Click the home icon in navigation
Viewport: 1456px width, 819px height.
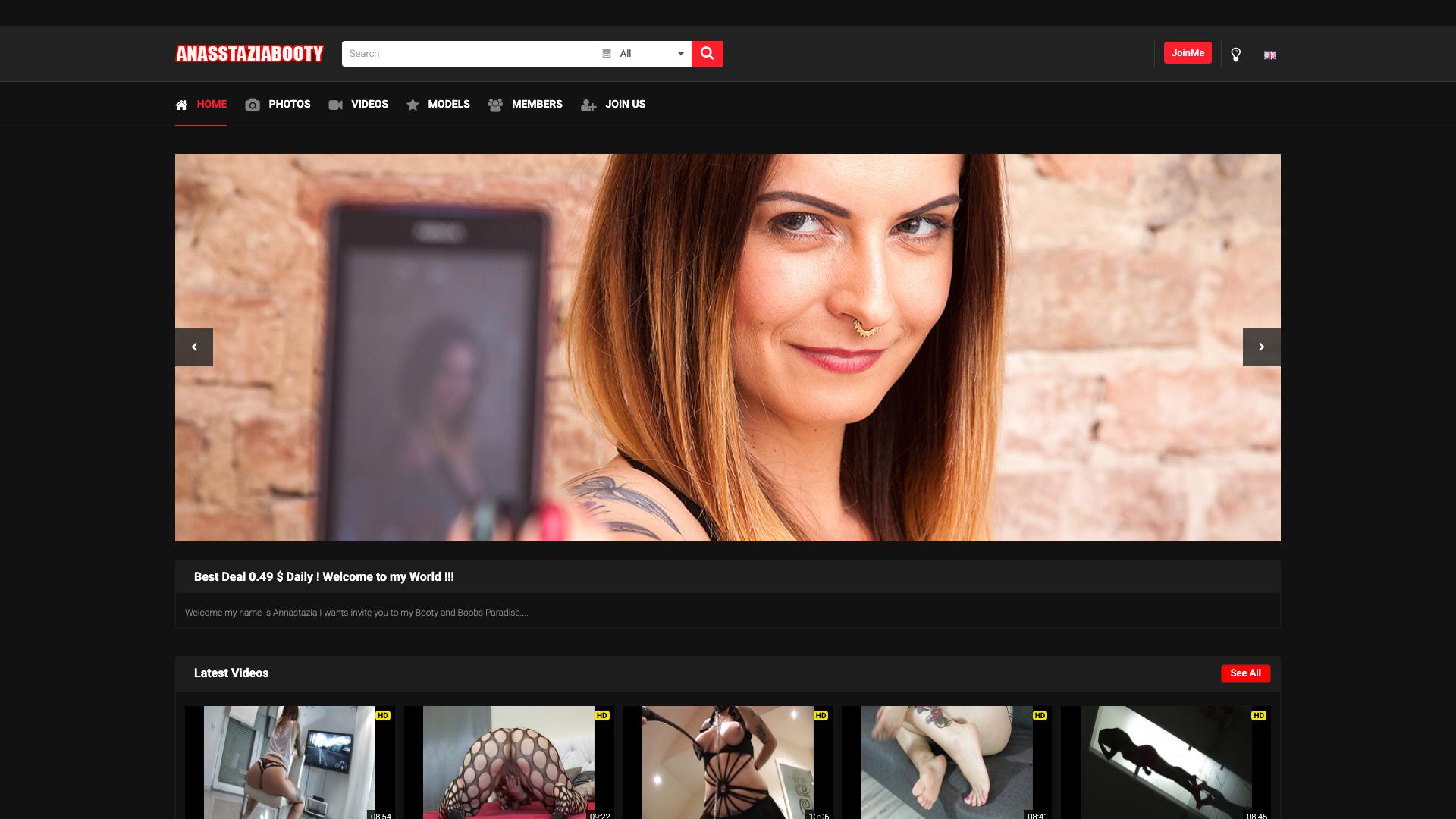[181, 105]
